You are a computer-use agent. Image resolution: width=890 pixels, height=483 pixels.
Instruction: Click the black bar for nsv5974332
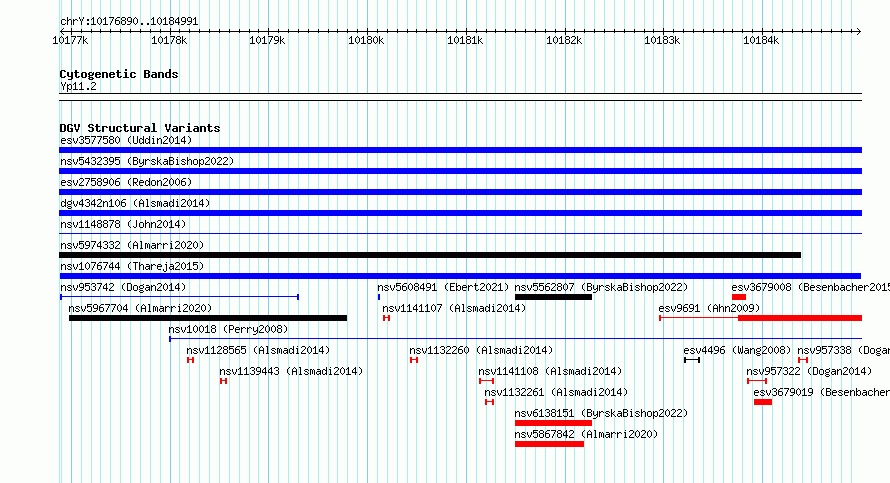coord(430,255)
